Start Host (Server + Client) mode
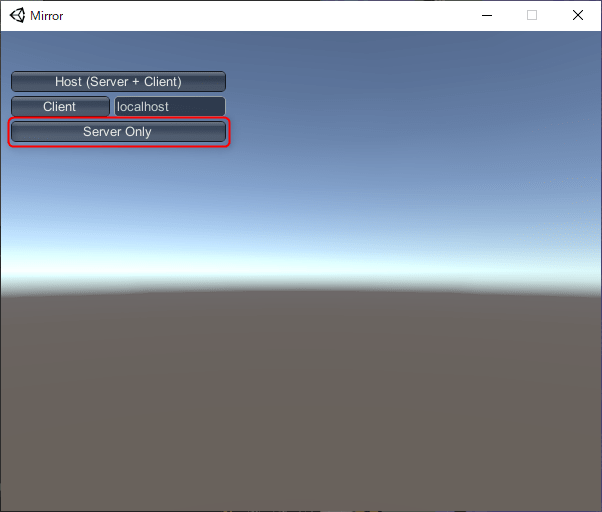602x512 pixels. (x=118, y=81)
